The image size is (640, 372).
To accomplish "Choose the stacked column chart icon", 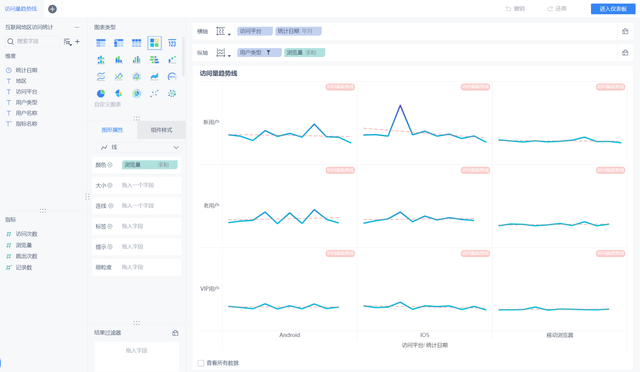I will (119, 60).
